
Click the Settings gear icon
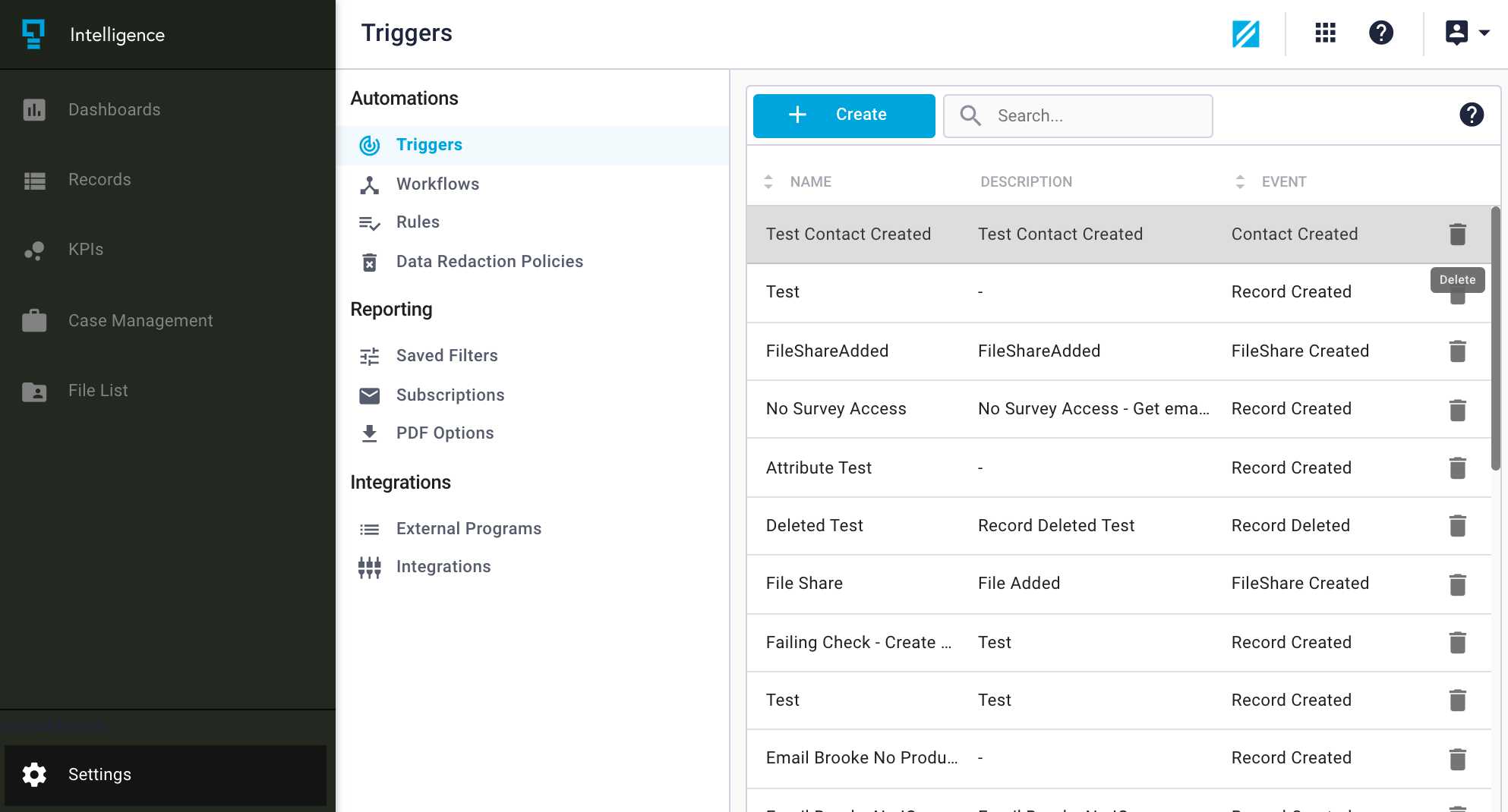(34, 774)
